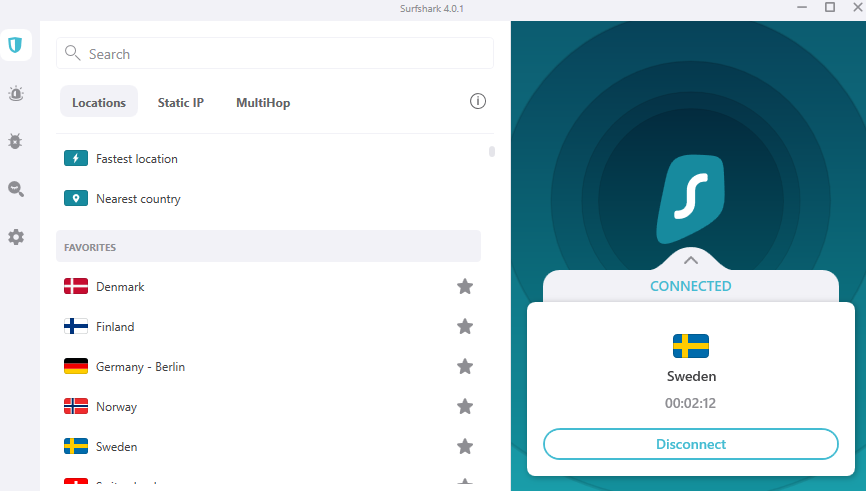The image size is (866, 491).
Task: Unstar Germany - Berlin favorite
Action: (x=465, y=366)
